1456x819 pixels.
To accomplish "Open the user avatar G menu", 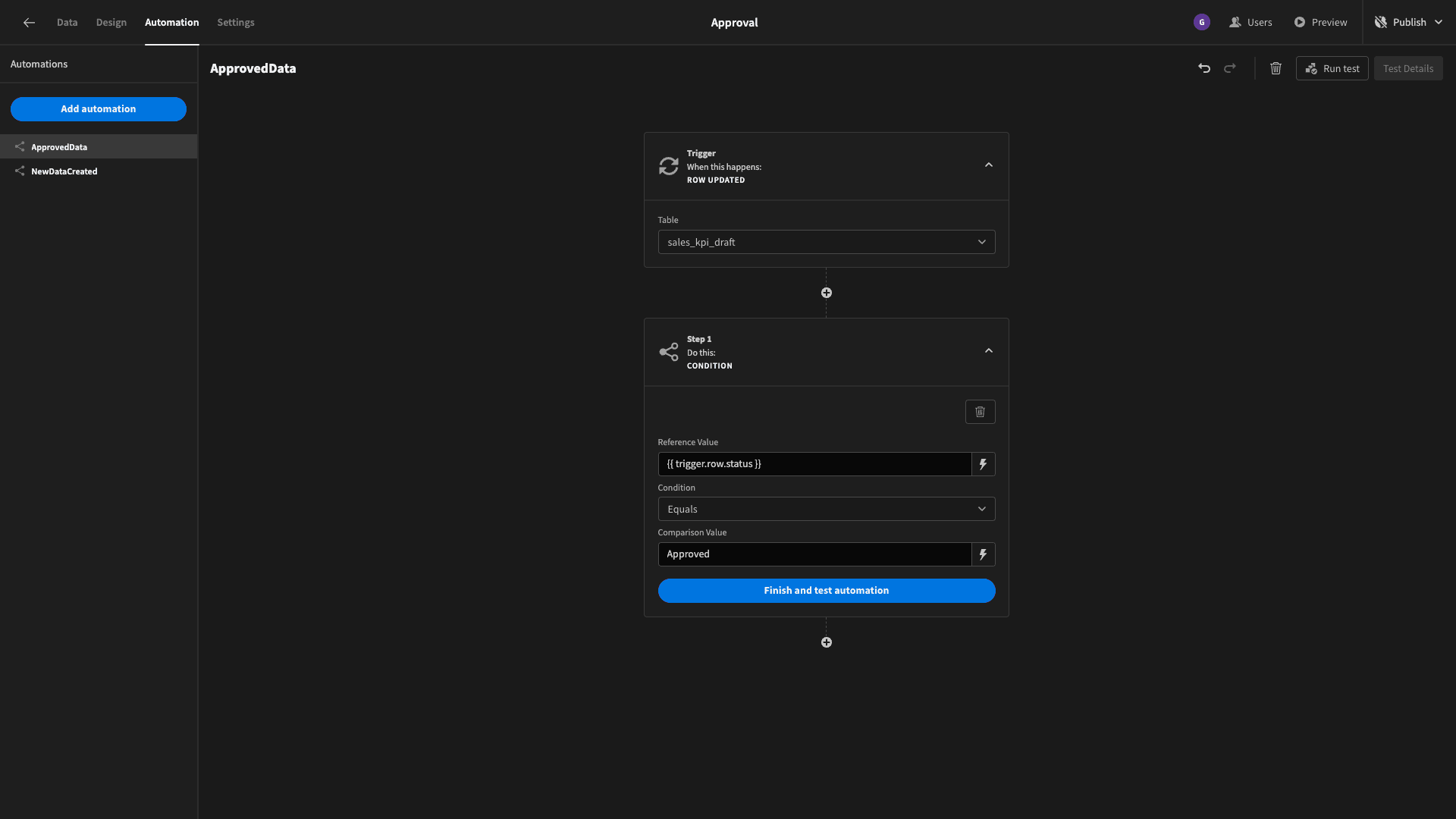I will 1202,23.
